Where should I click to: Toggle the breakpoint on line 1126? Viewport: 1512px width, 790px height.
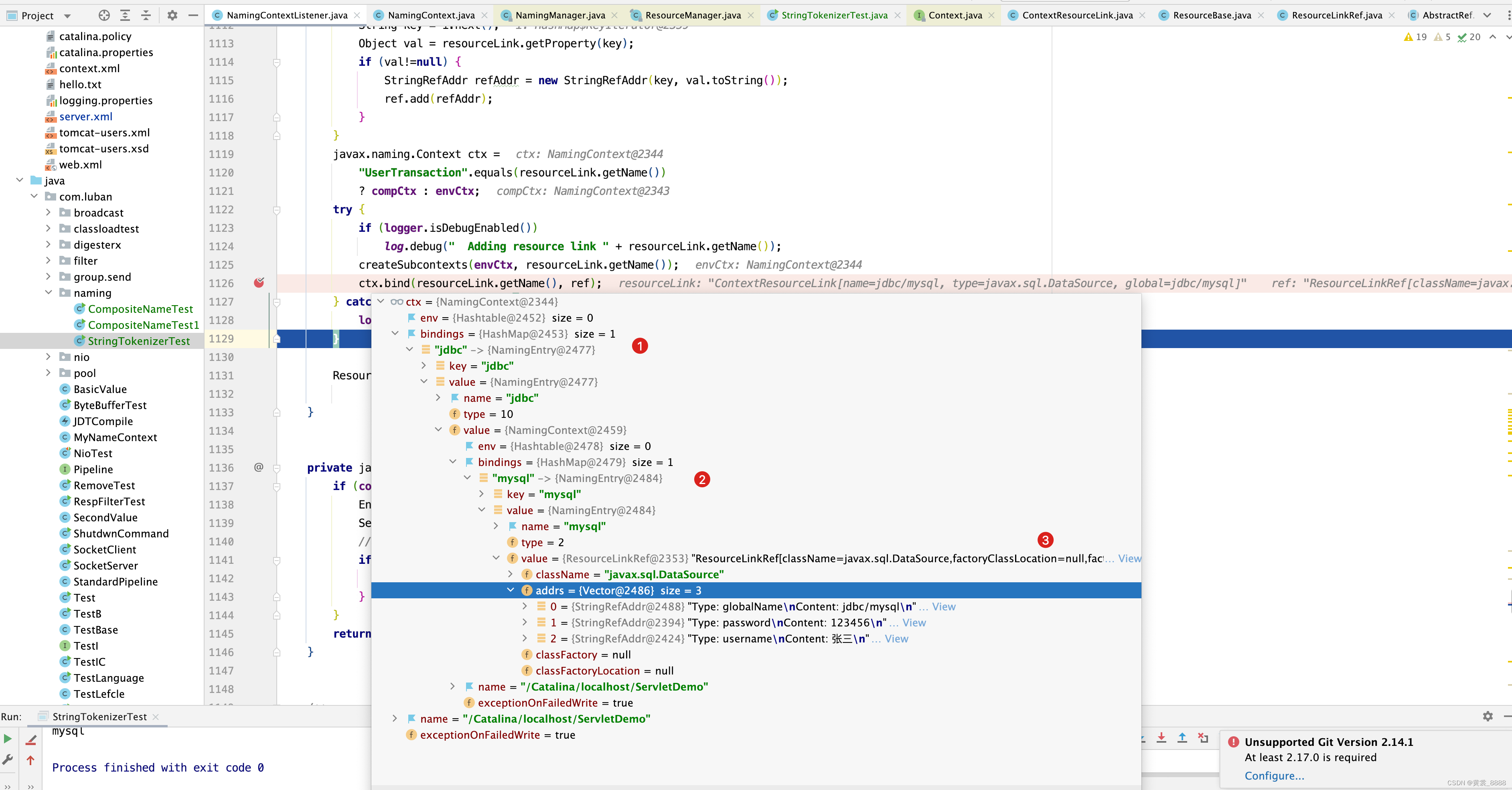(259, 283)
